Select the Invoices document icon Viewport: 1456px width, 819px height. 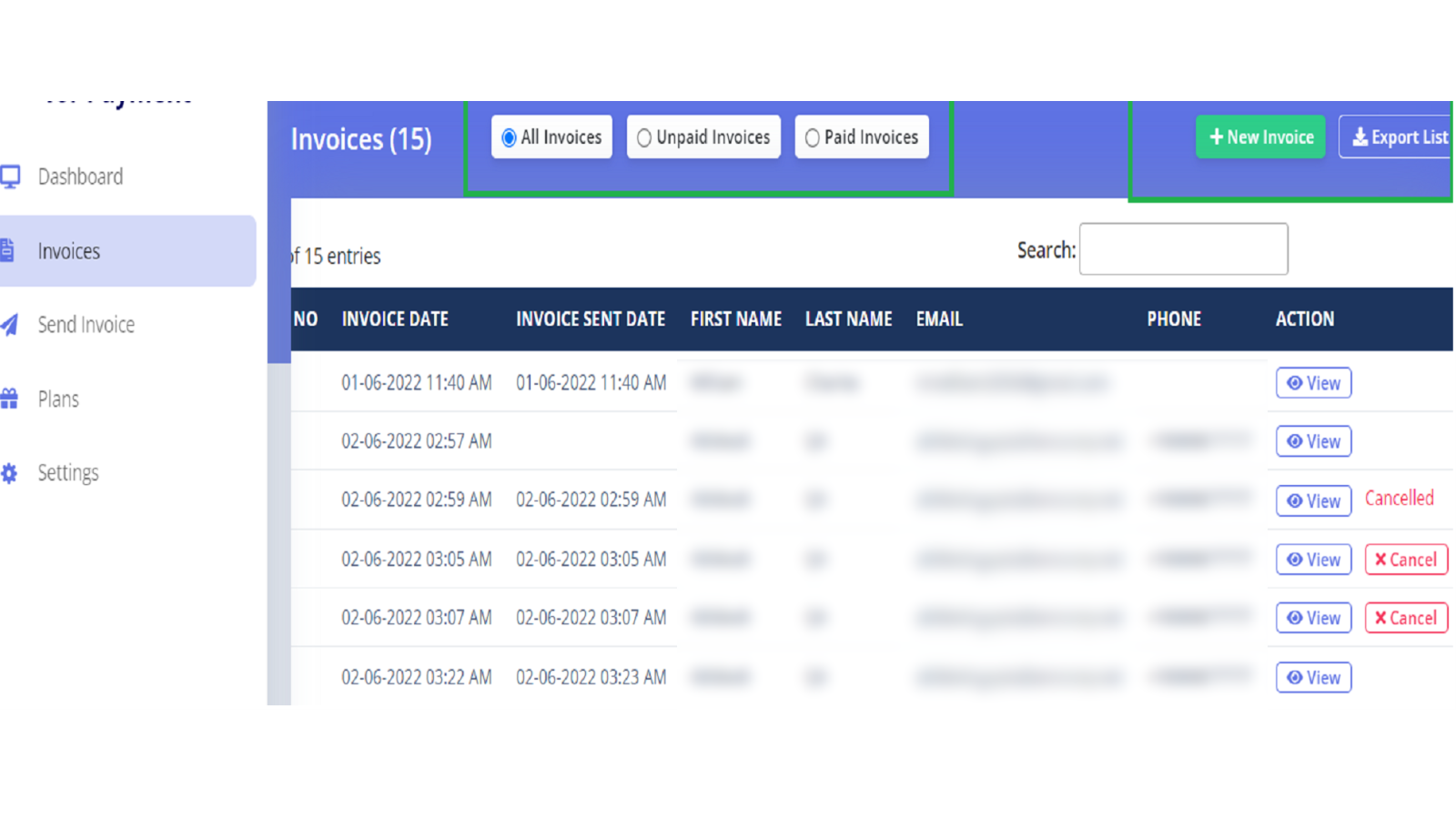[x=10, y=250]
